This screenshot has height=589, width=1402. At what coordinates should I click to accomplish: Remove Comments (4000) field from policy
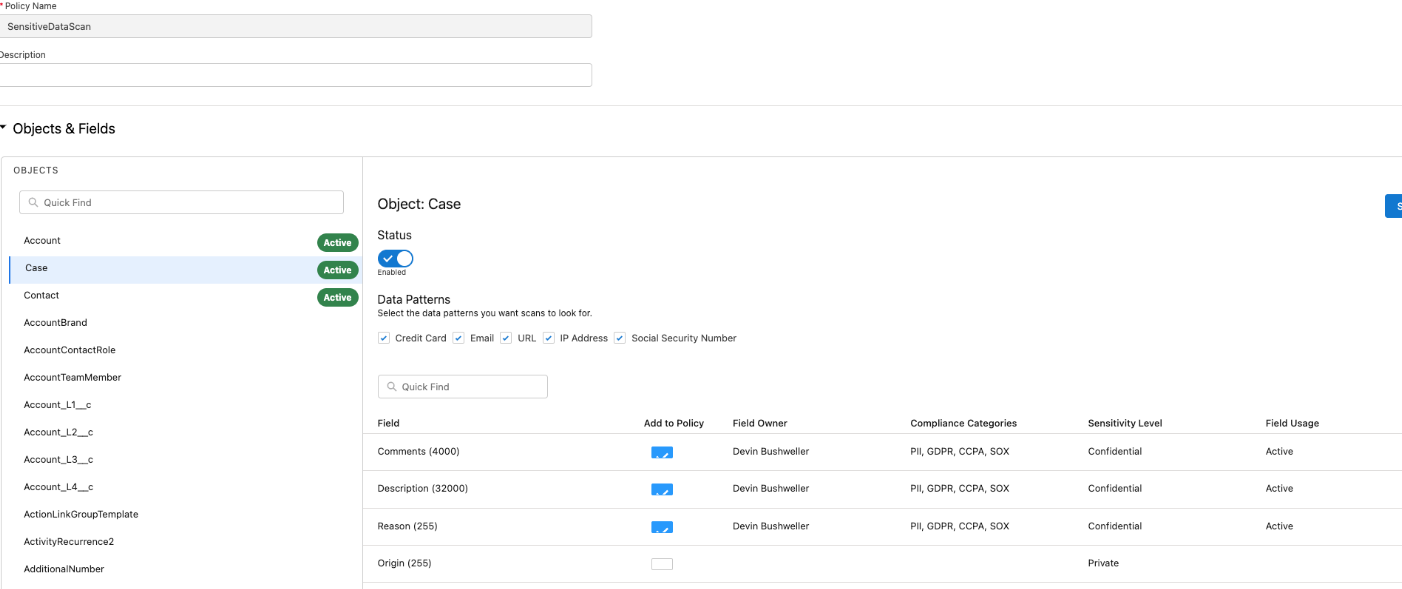662,452
